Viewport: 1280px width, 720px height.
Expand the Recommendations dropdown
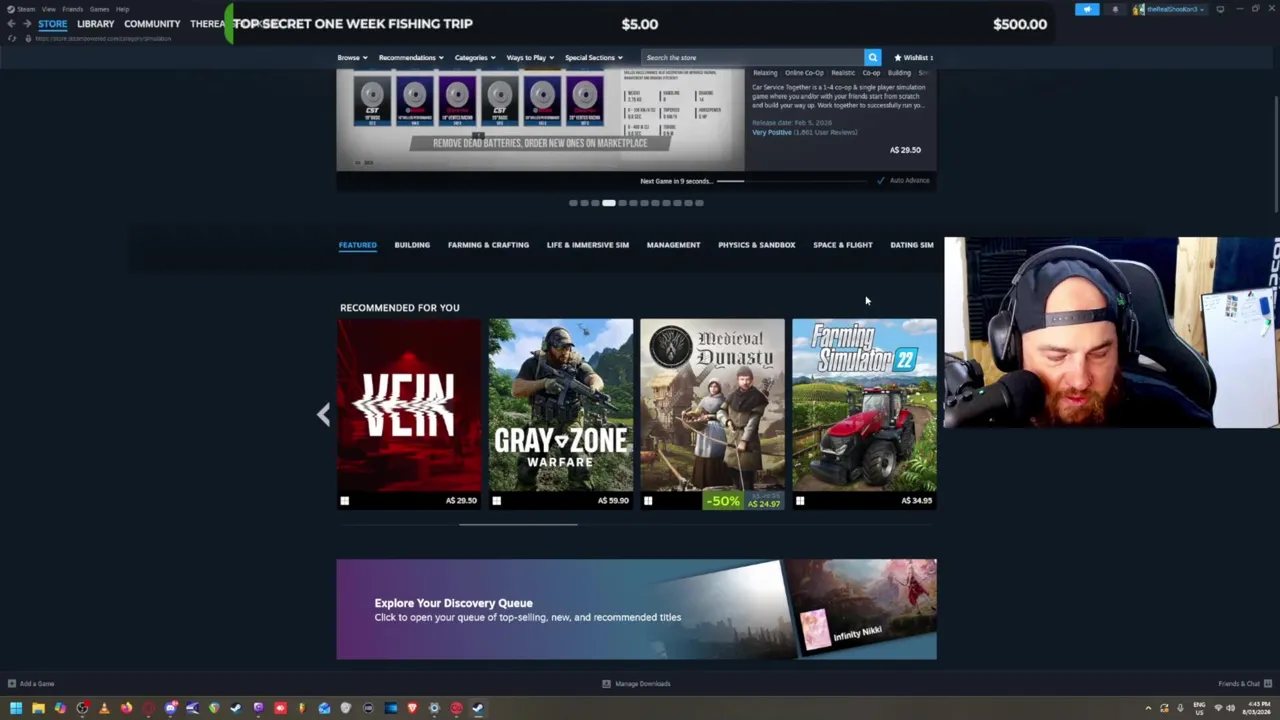[411, 58]
